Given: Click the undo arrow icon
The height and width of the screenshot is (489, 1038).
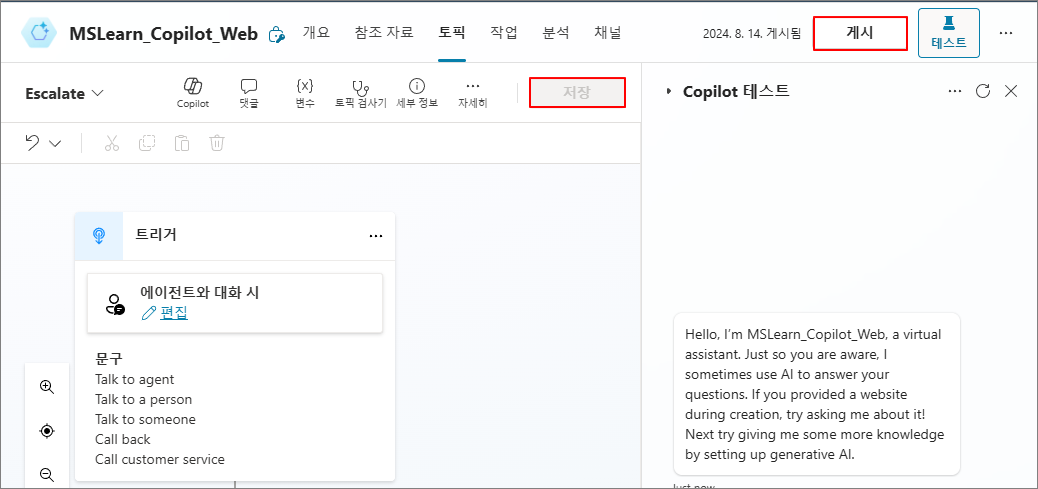Looking at the screenshot, I should [32, 143].
